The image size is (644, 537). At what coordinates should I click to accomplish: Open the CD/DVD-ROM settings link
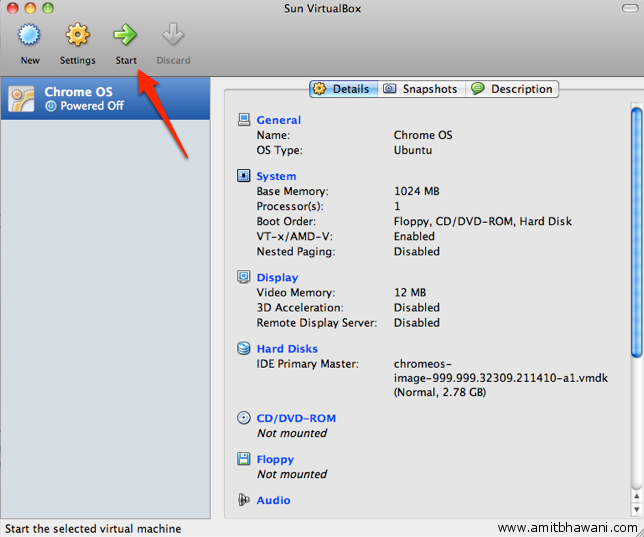coord(296,418)
